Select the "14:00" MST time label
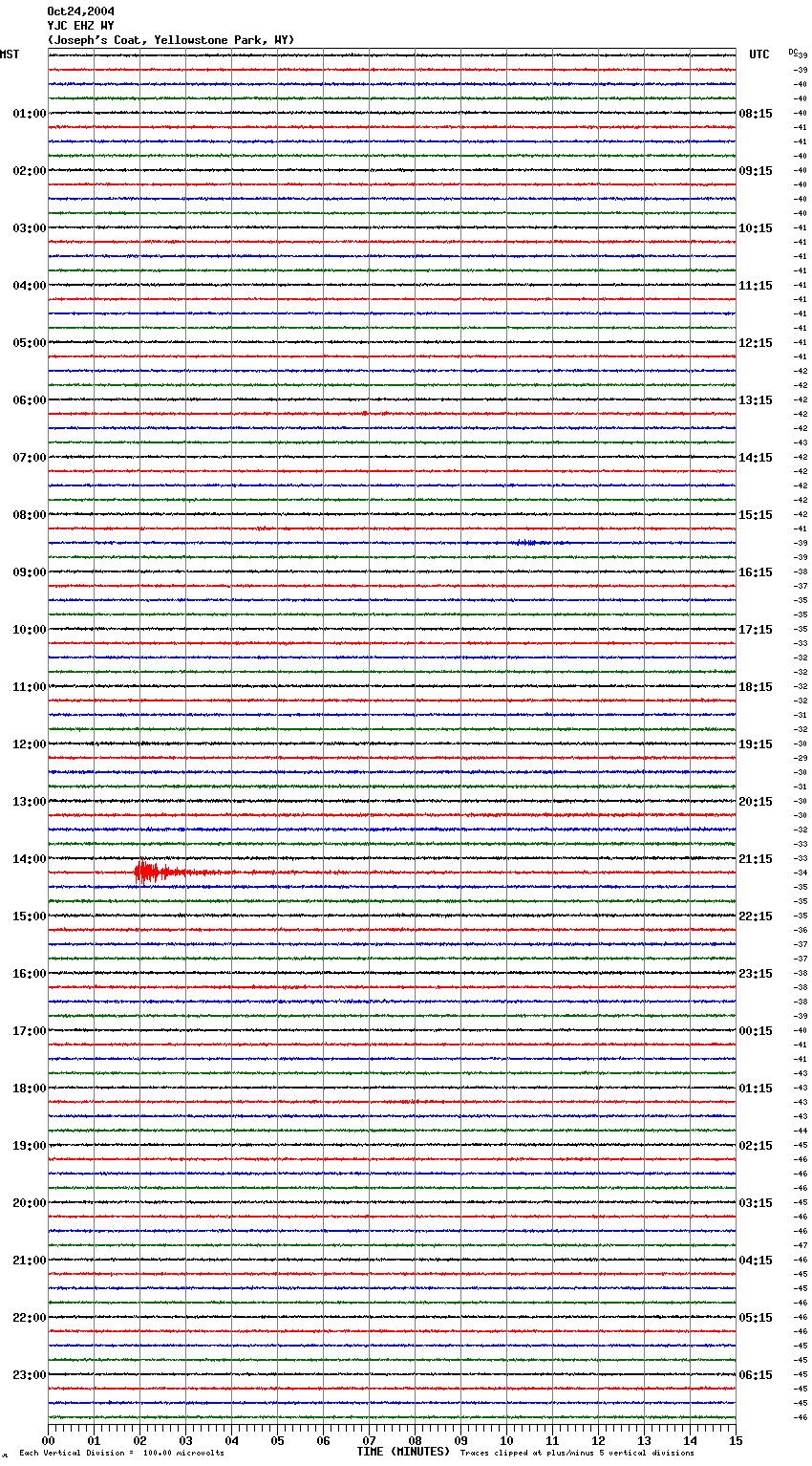Viewport: 812px width, 1466px height. (x=30, y=859)
